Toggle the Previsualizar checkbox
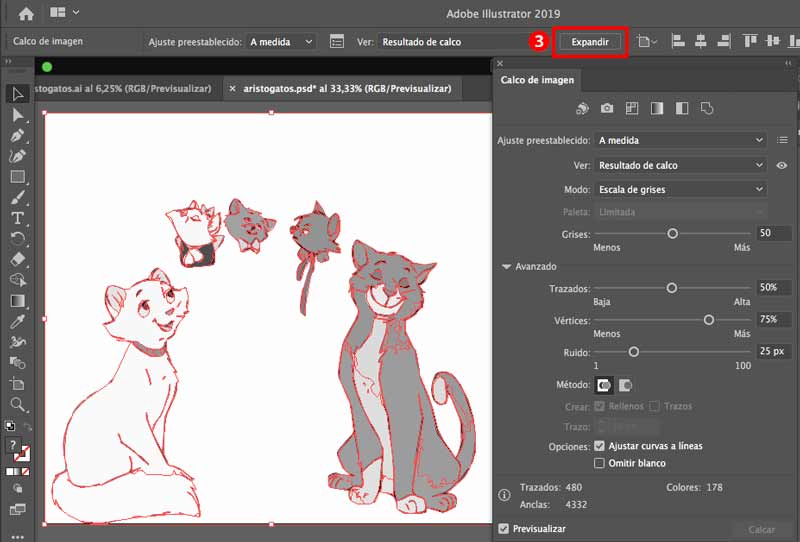 pos(504,529)
